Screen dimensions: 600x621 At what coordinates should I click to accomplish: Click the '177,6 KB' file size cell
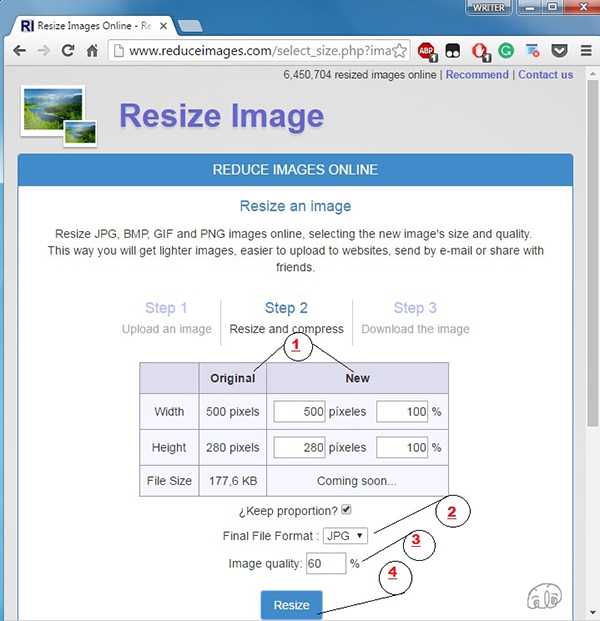pyautogui.click(x=233, y=481)
